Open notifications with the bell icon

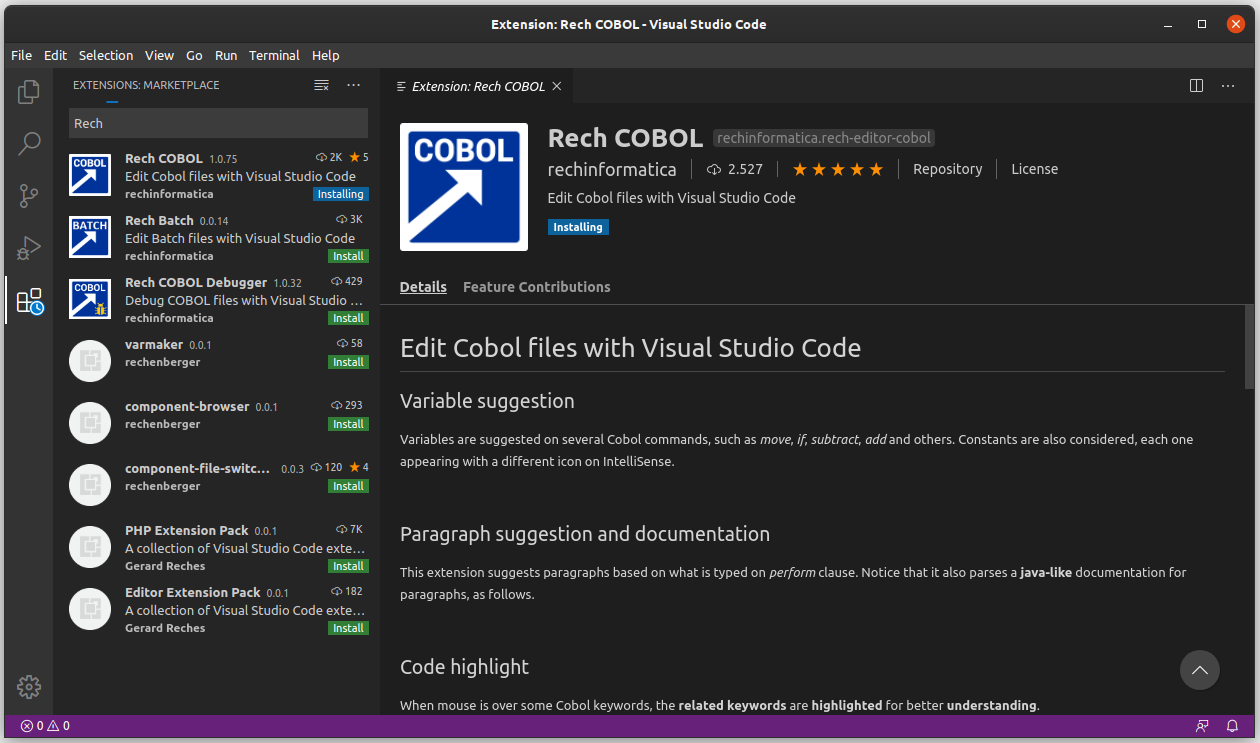pos(1232,726)
